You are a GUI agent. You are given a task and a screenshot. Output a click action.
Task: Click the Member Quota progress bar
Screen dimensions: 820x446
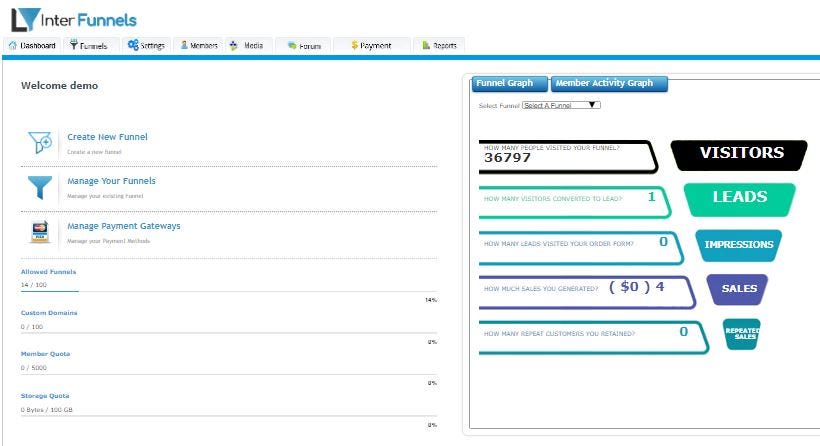(229, 374)
